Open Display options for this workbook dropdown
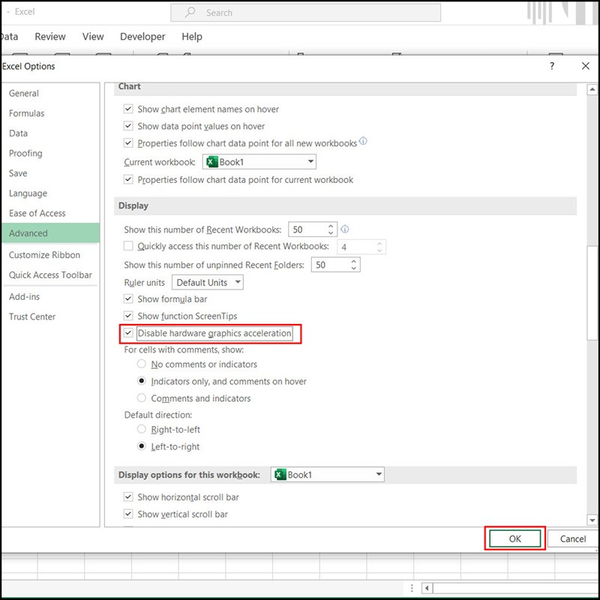Screen dimensions: 600x600 378,475
